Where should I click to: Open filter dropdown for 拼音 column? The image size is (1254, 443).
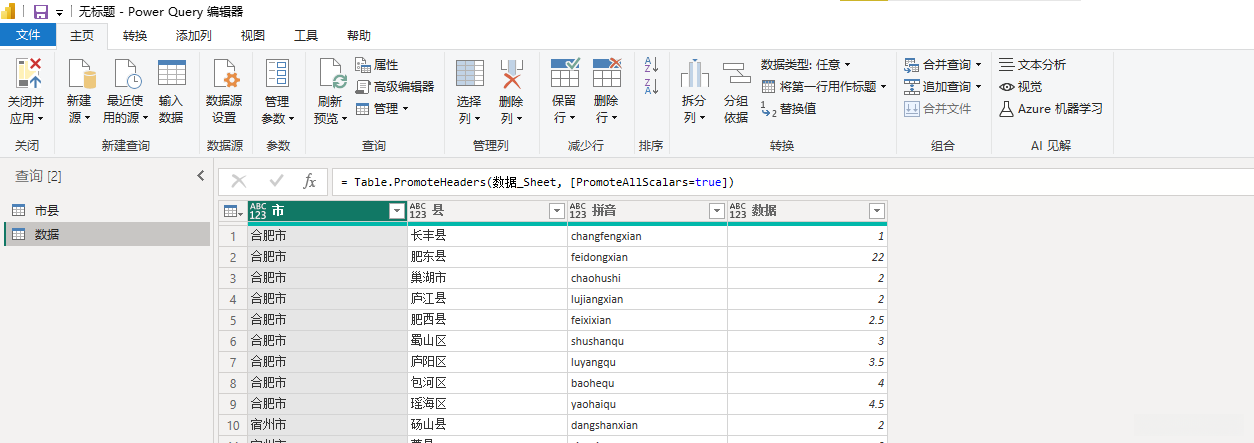click(x=716, y=211)
